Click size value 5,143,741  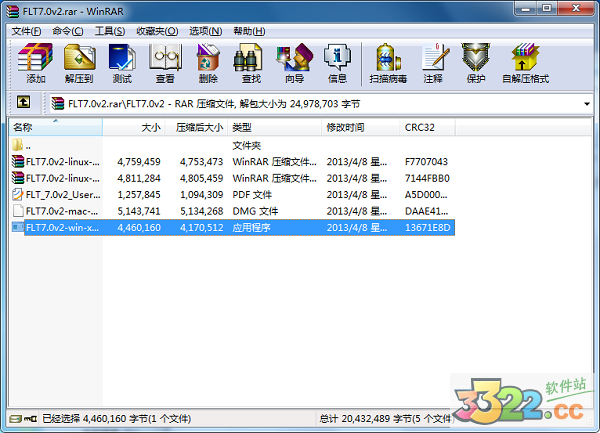click(x=139, y=211)
